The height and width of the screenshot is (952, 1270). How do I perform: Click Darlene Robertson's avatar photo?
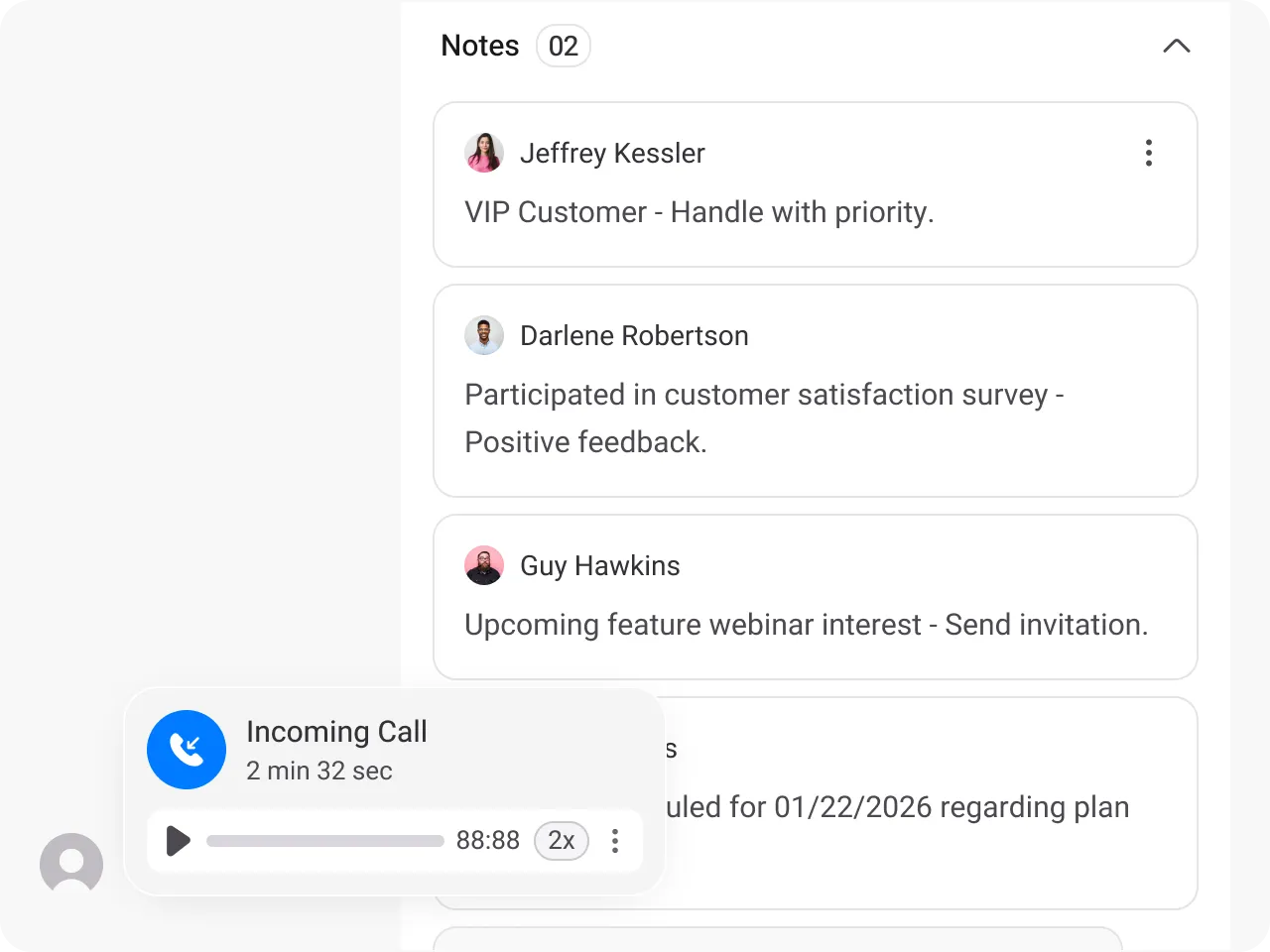tap(484, 335)
